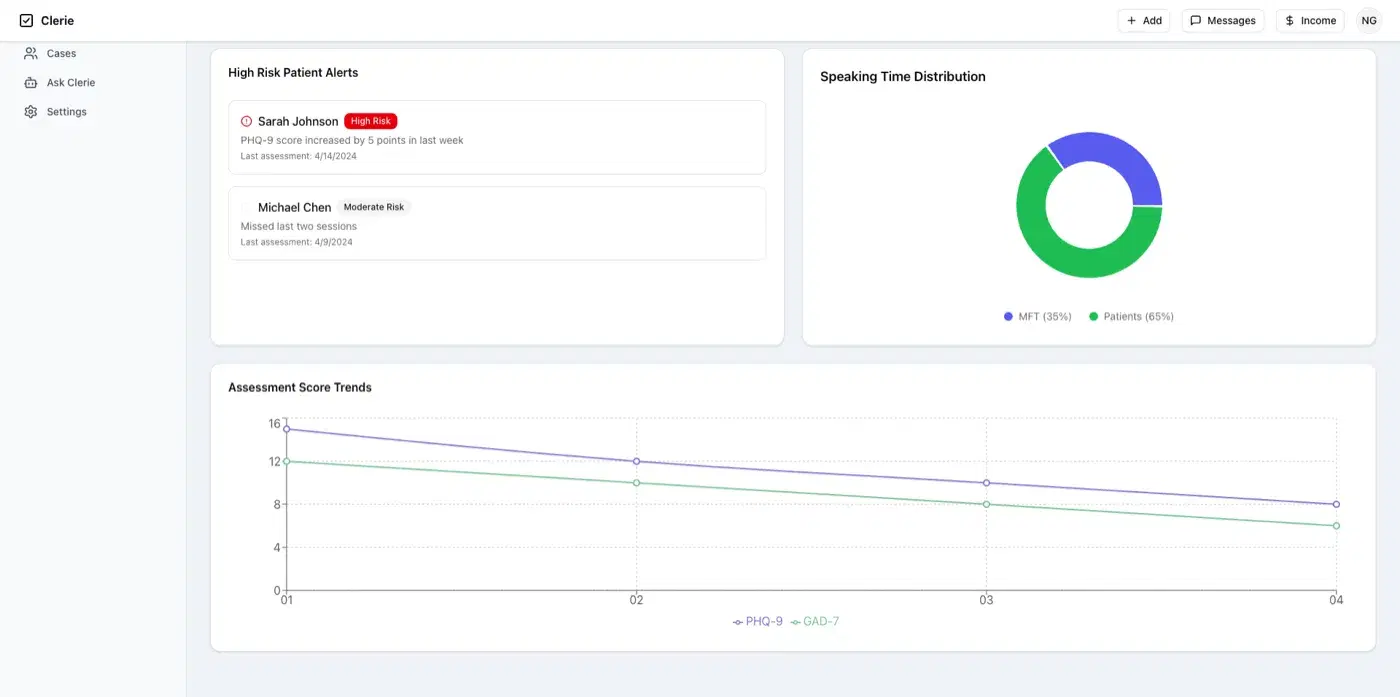
Task: Open the NG user avatar menu
Action: [x=1369, y=20]
